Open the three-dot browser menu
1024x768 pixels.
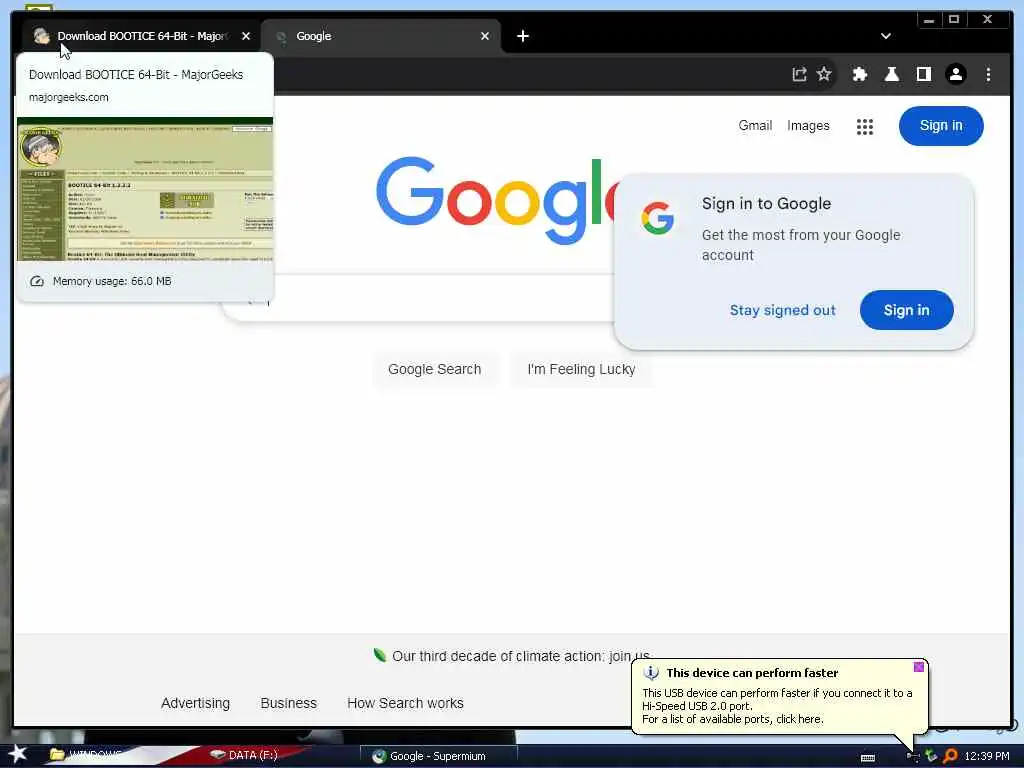tap(988, 74)
